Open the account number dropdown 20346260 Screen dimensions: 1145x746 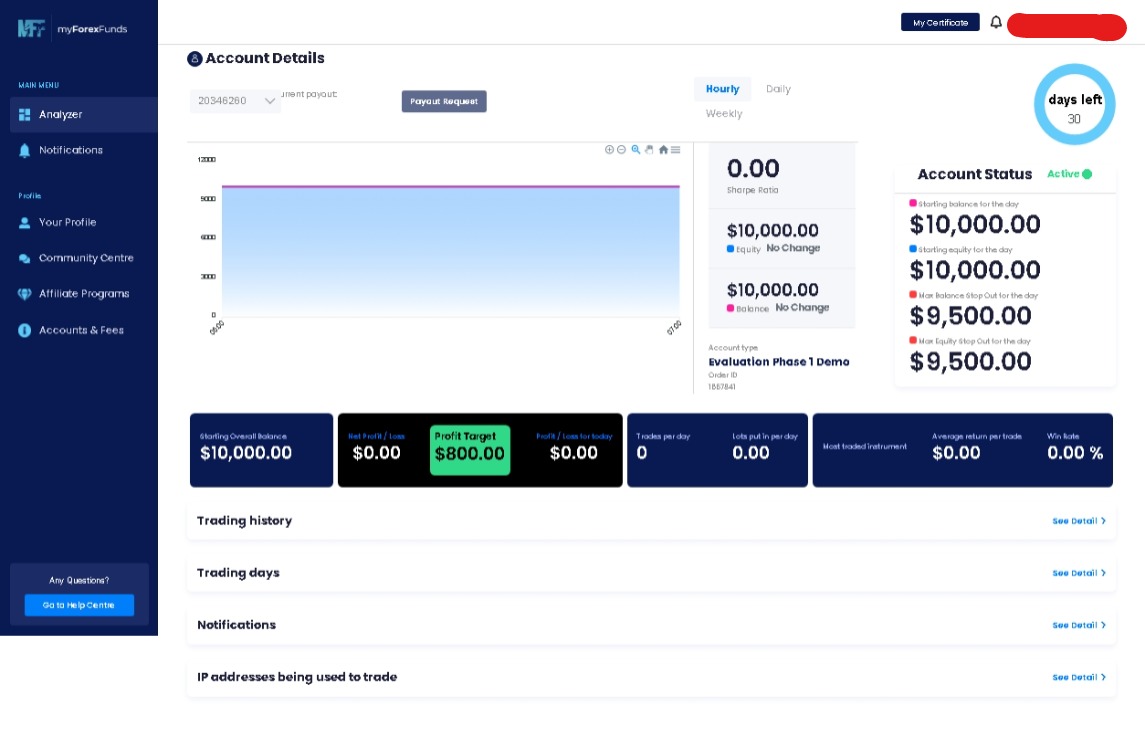[235, 101]
